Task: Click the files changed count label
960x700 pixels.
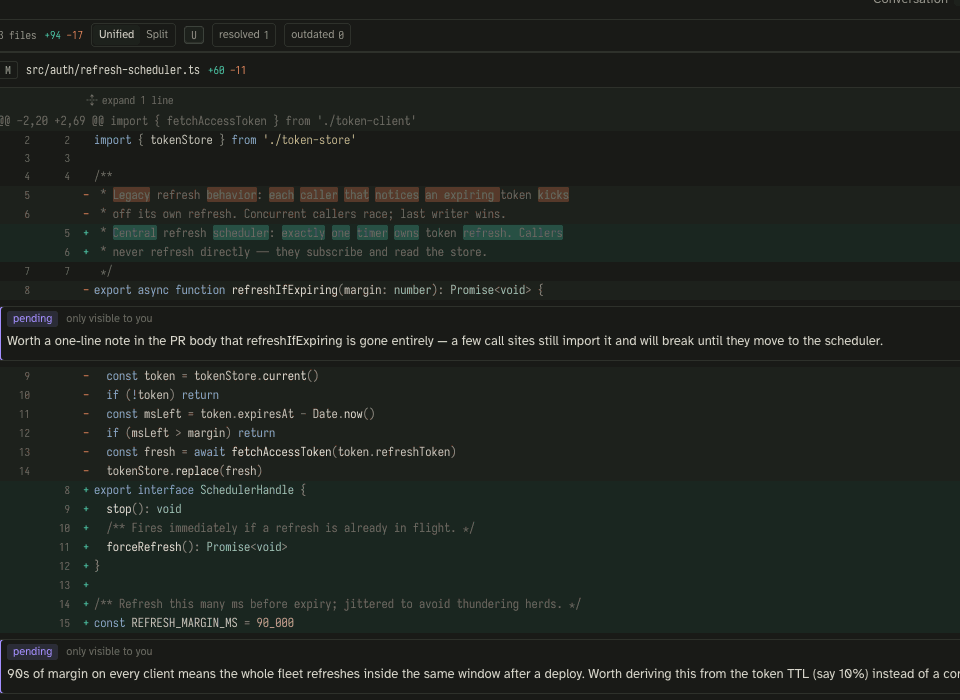Action: pos(18,35)
